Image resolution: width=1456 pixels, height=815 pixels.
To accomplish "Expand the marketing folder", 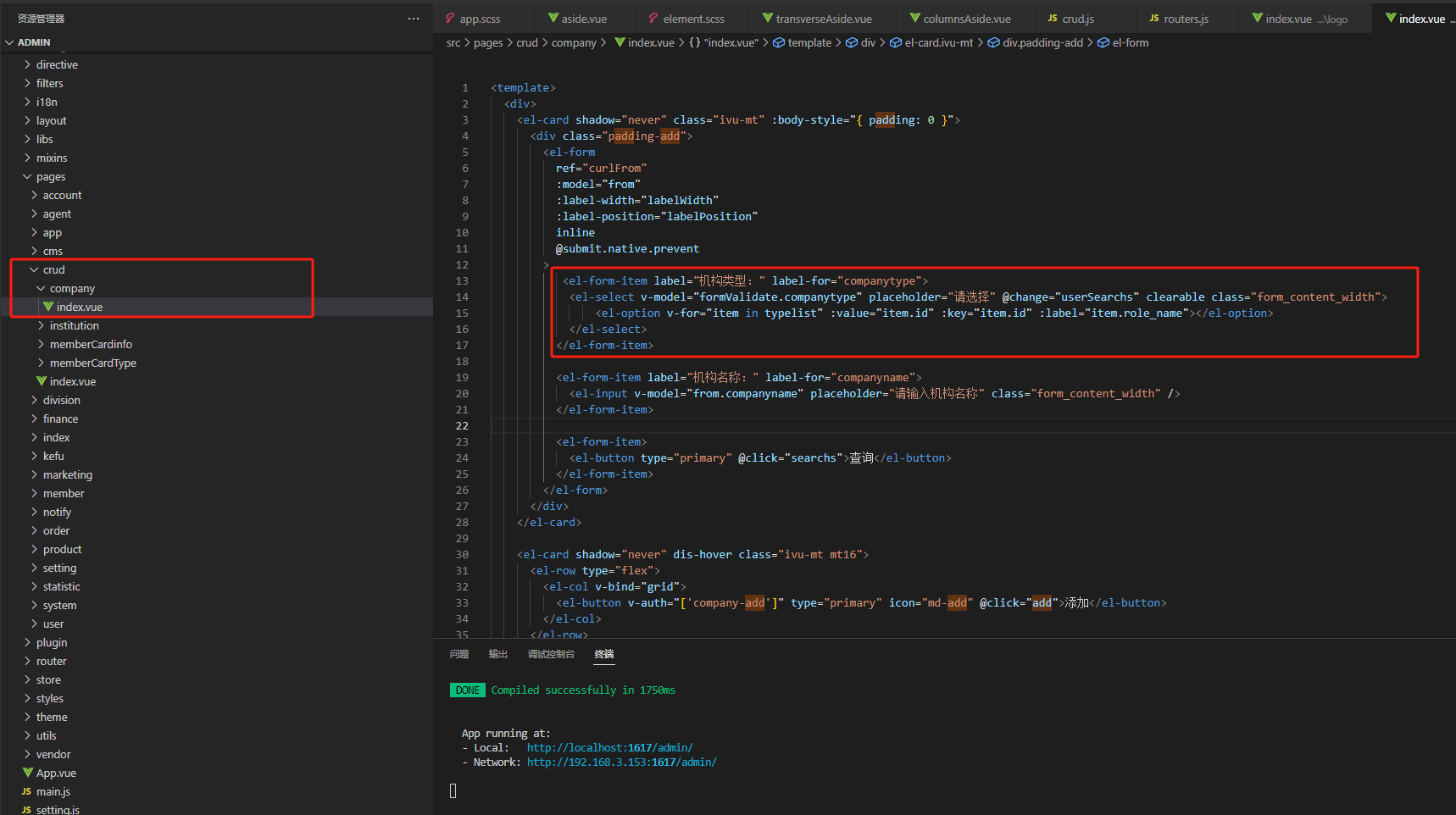I will pyautogui.click(x=34, y=474).
